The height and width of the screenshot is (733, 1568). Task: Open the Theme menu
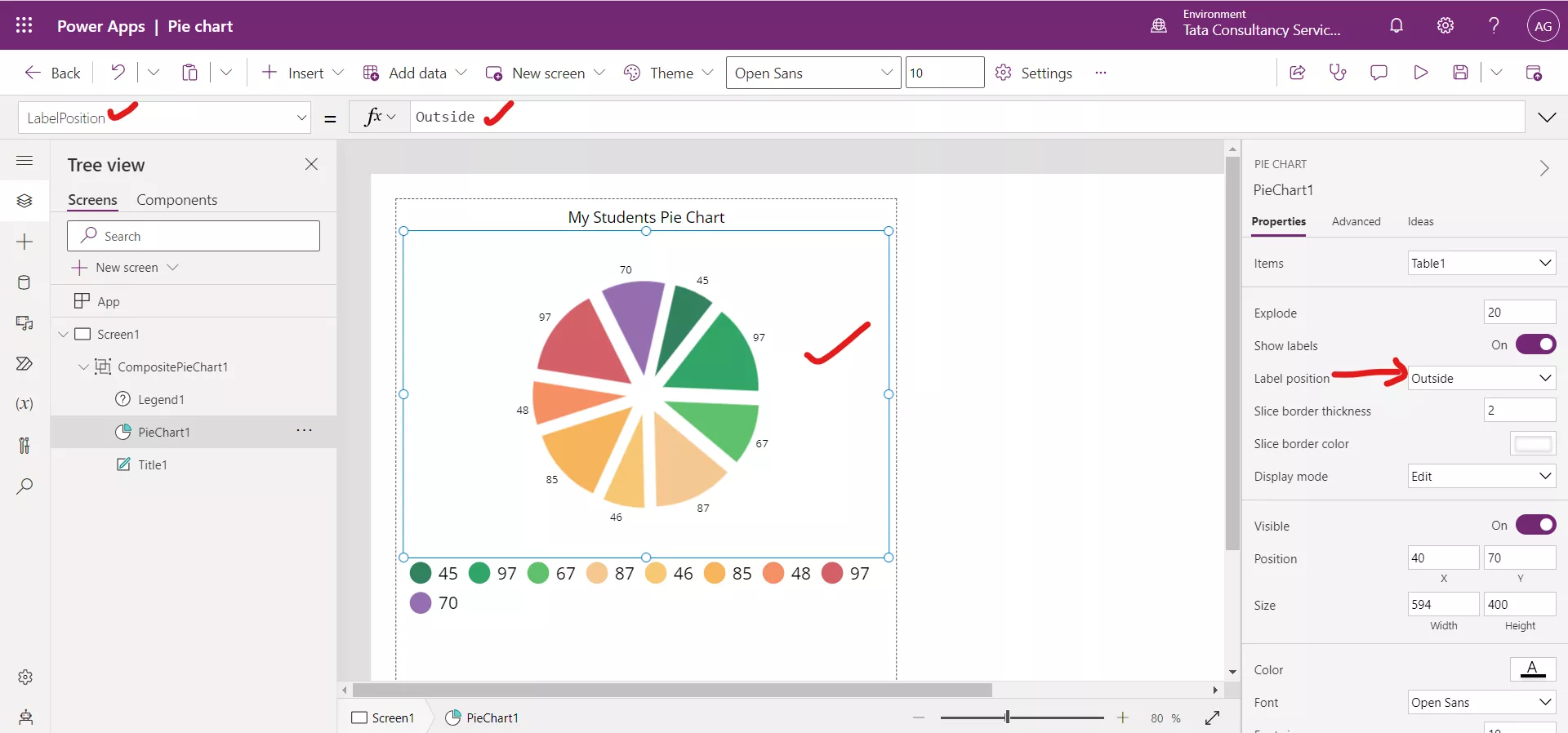[x=668, y=73]
